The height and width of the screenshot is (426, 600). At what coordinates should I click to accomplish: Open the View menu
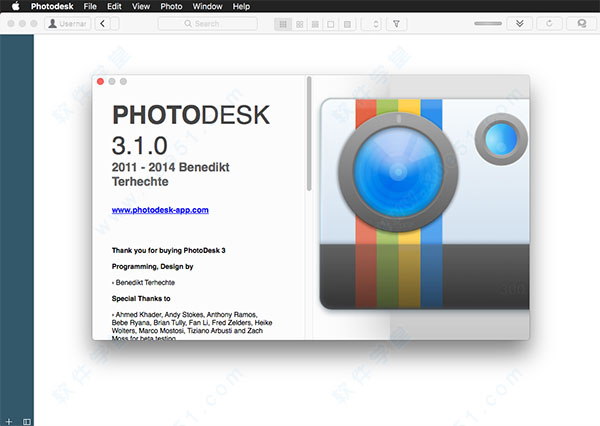141,7
